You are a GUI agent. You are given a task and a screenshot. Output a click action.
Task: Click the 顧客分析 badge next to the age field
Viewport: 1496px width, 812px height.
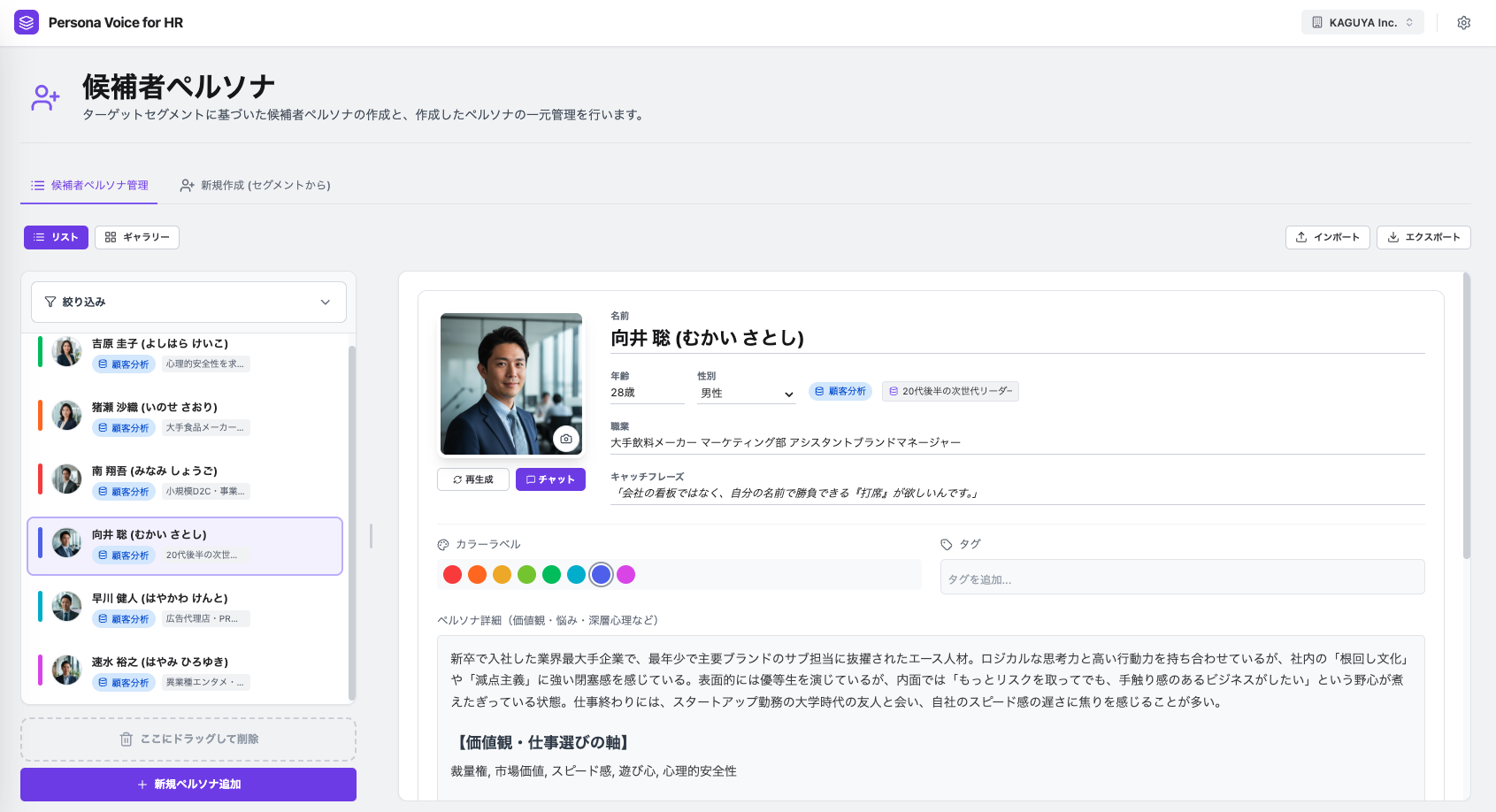coord(839,391)
